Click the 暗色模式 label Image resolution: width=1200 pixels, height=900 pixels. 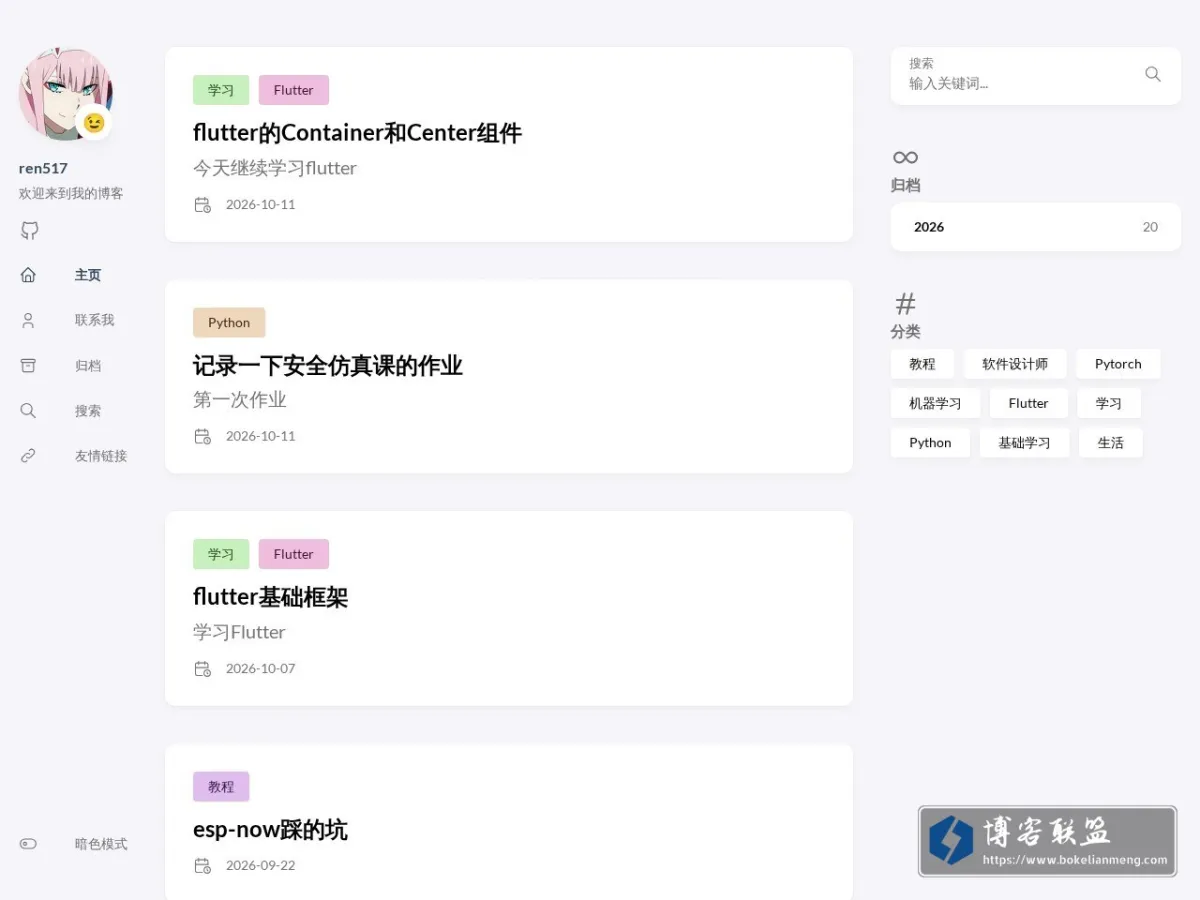[101, 844]
